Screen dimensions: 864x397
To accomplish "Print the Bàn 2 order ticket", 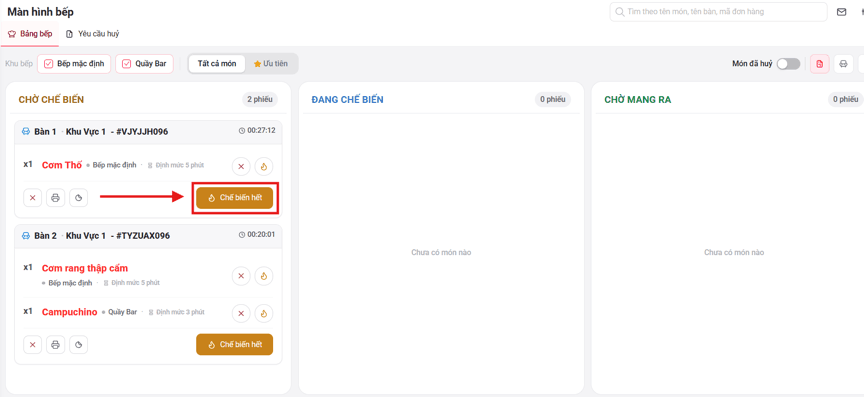I will pos(55,345).
